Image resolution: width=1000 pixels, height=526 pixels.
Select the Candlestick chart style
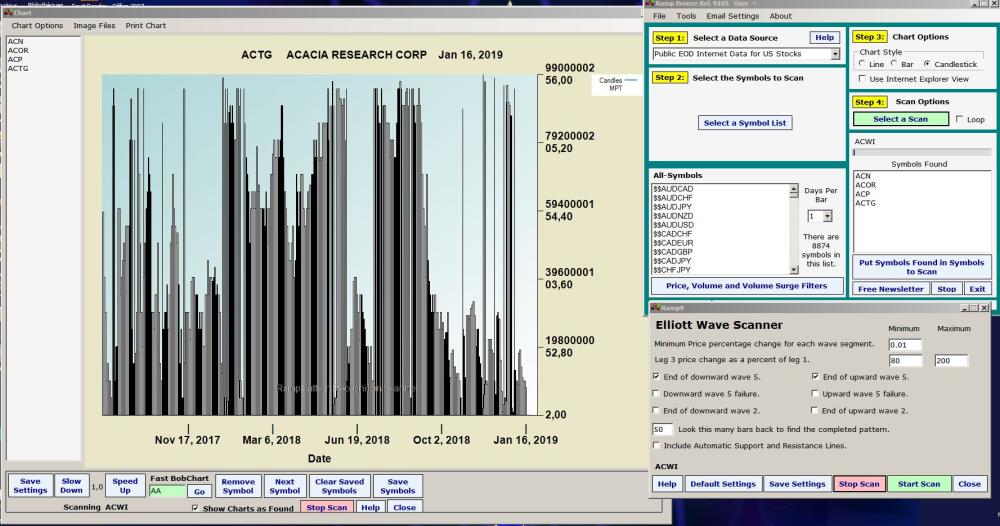927,64
